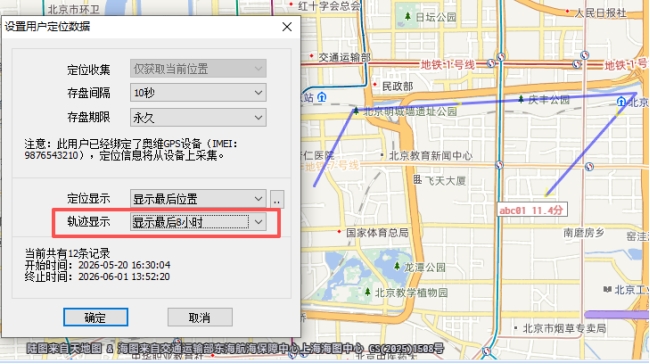The image size is (650, 364).
Task: Expand the 轨迹显示 显示最后8小时 dropdown
Action: pos(198,222)
